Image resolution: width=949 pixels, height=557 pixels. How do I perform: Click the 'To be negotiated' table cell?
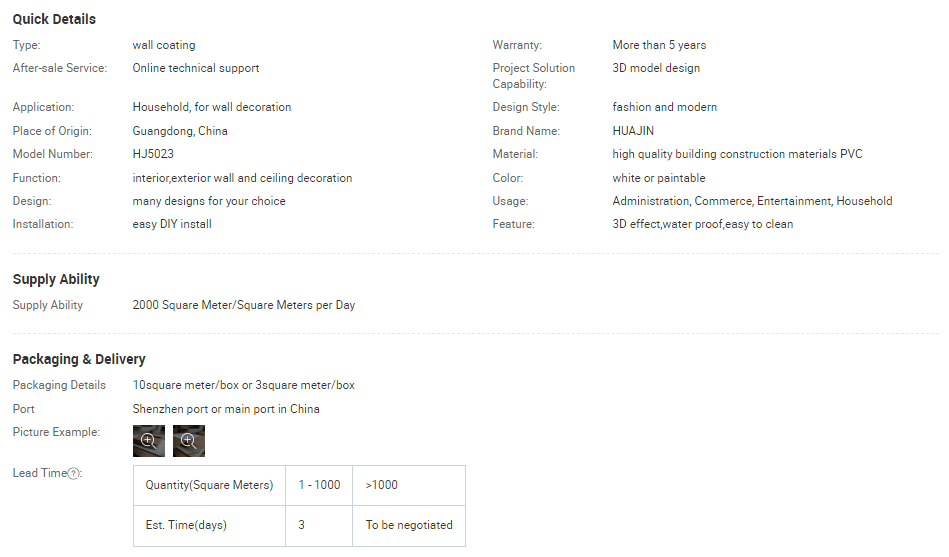coord(408,525)
